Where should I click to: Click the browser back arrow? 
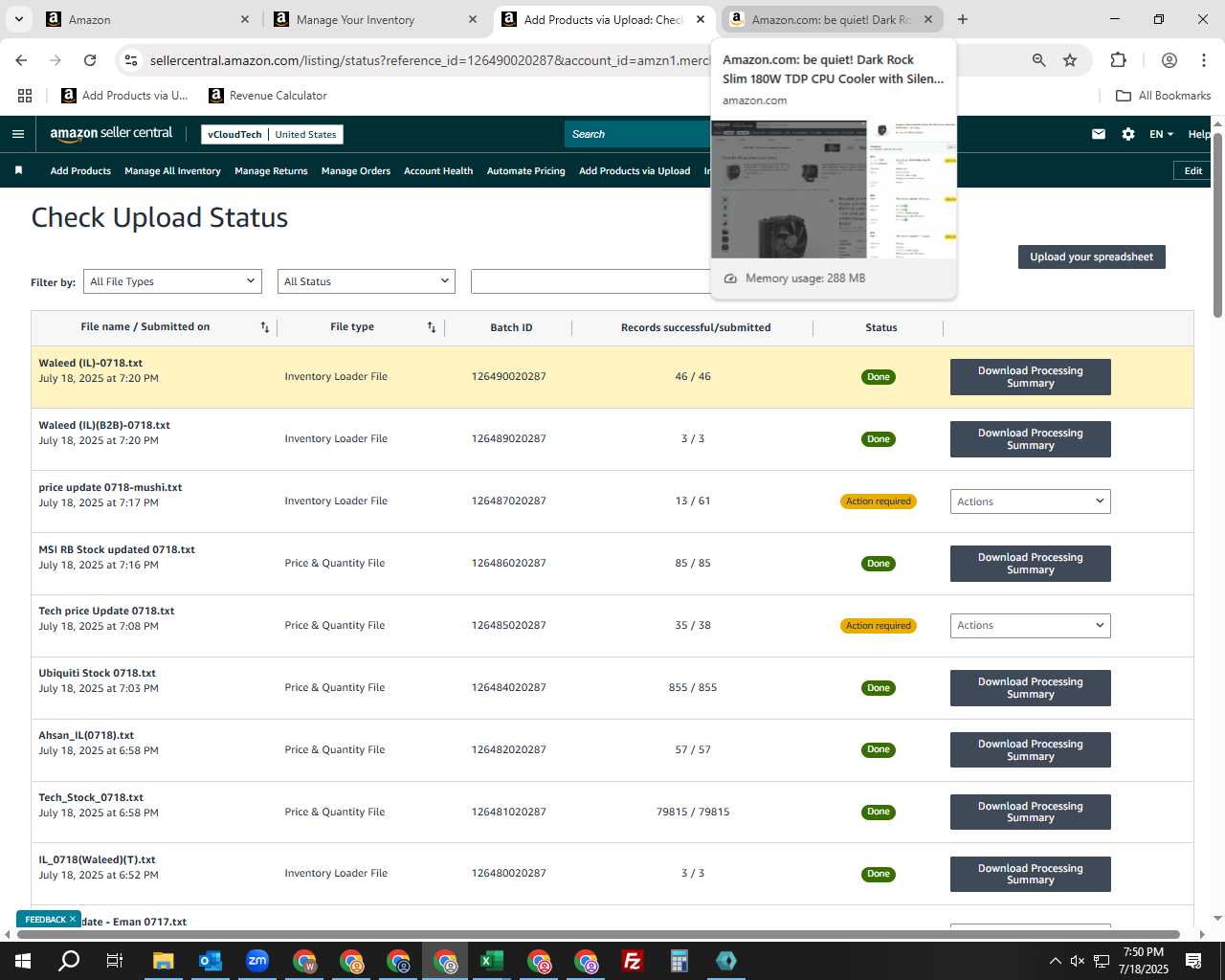pyautogui.click(x=21, y=60)
